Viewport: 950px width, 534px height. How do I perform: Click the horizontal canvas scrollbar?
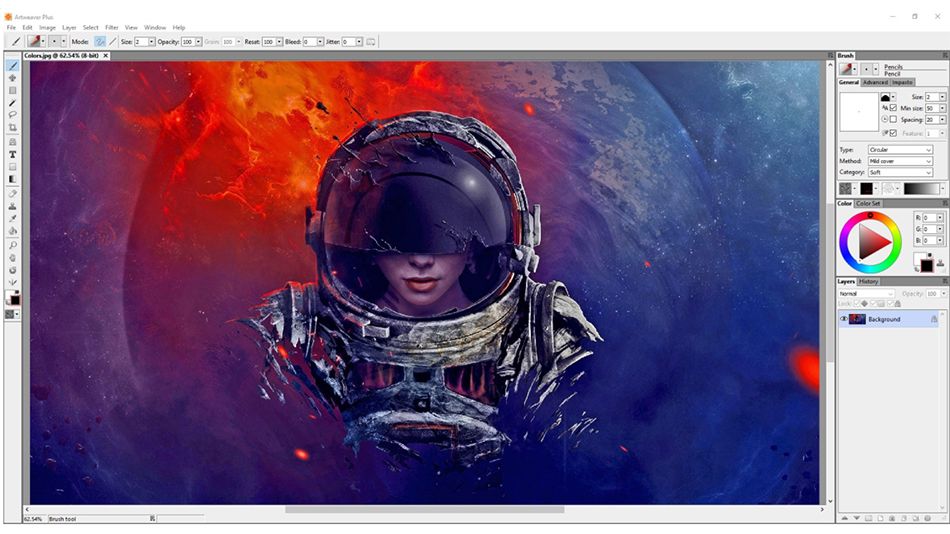(424, 510)
